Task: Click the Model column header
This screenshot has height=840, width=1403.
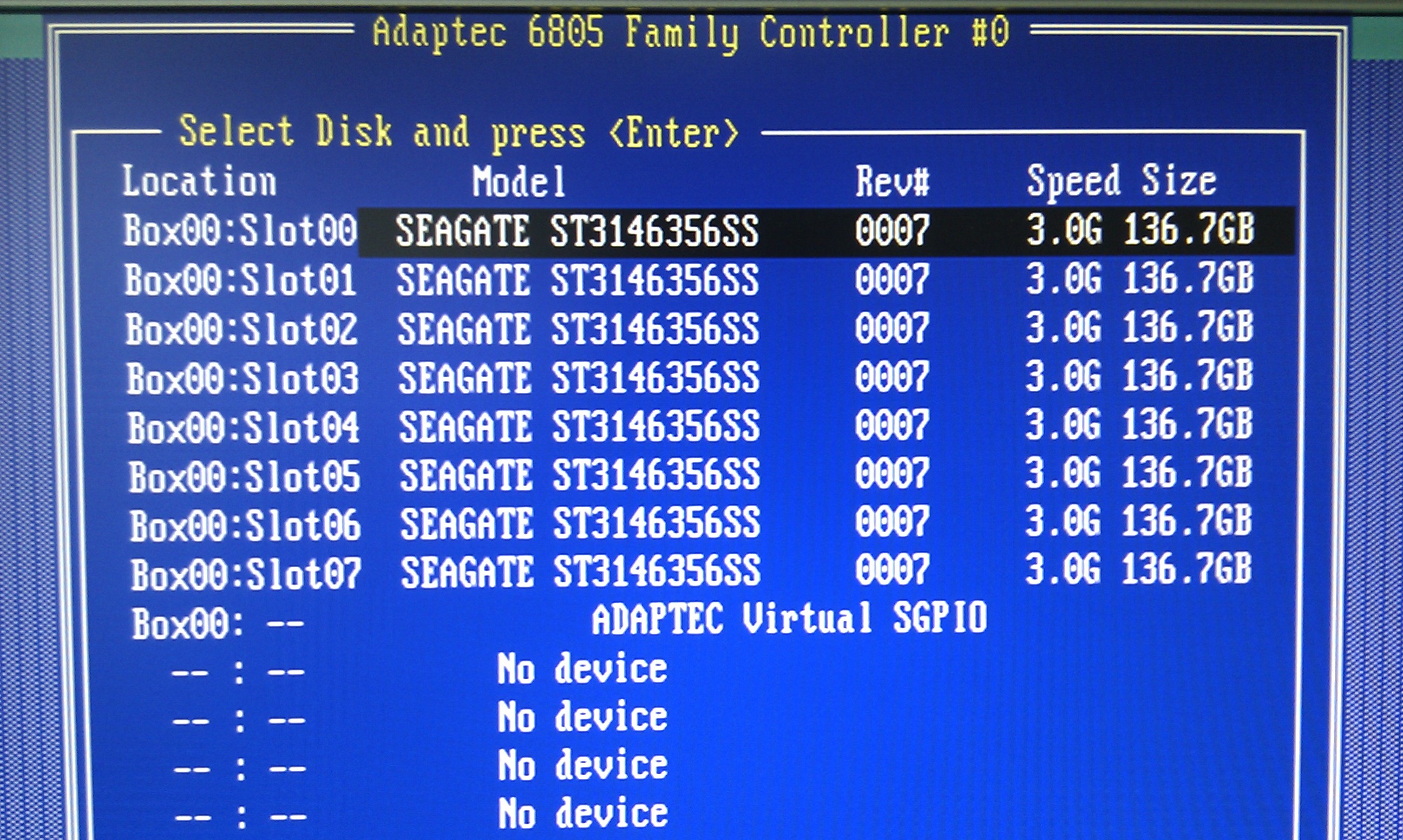Action: pyautogui.click(x=519, y=182)
